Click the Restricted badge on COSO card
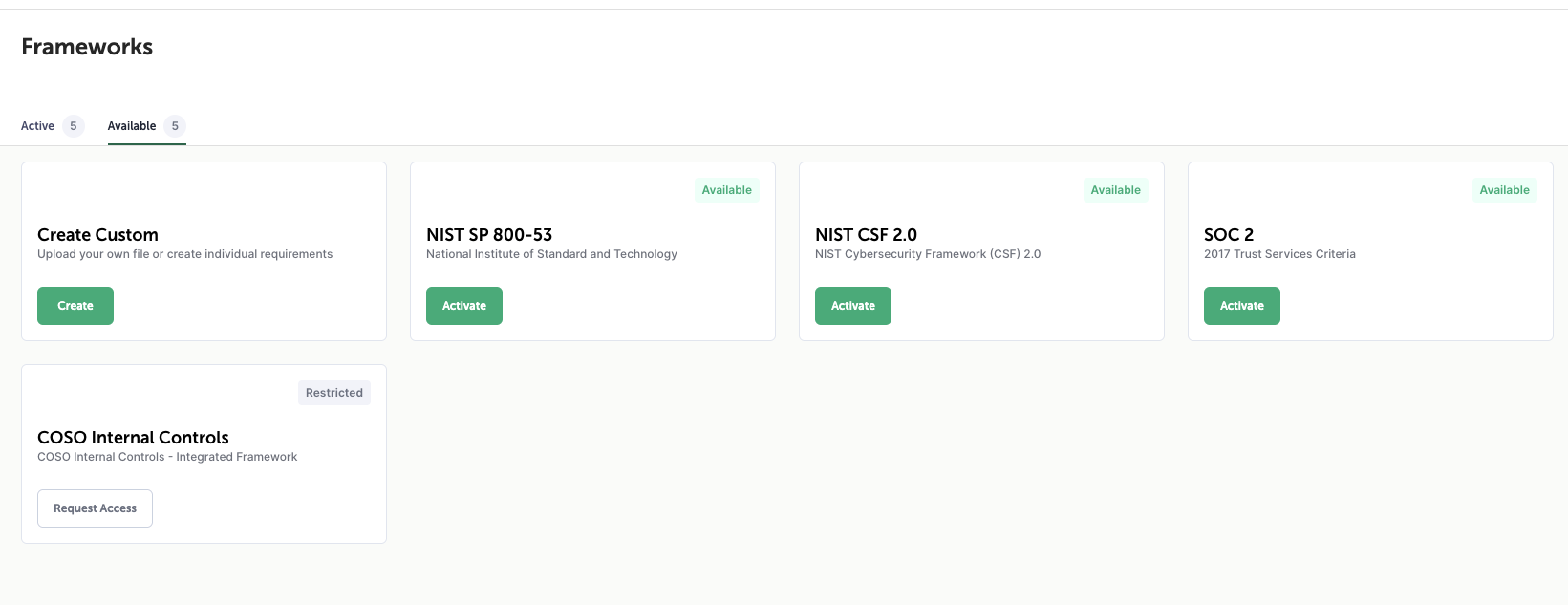Image resolution: width=1568 pixels, height=605 pixels. (x=334, y=393)
